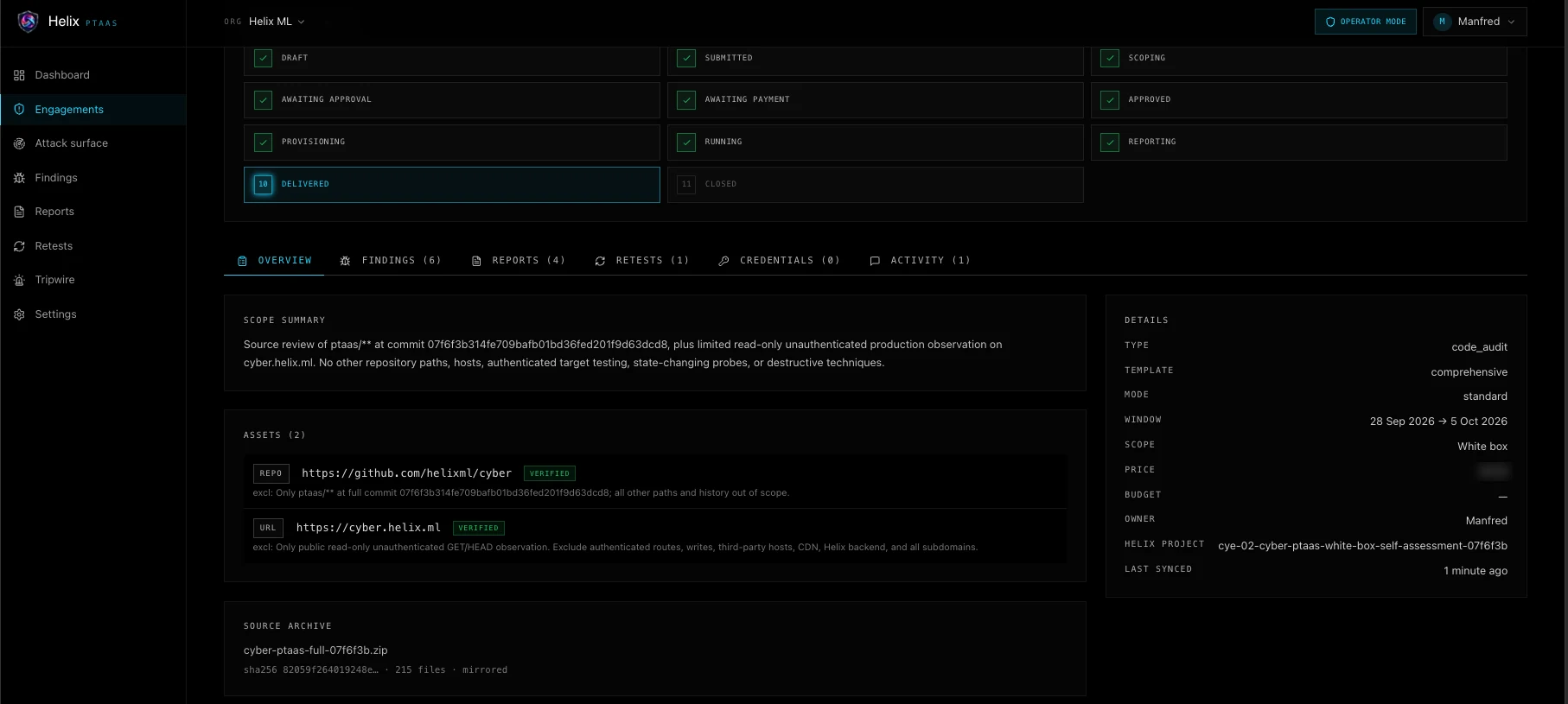Image resolution: width=1568 pixels, height=704 pixels.
Task: Open Settings gear in the sidebar
Action: point(92,314)
